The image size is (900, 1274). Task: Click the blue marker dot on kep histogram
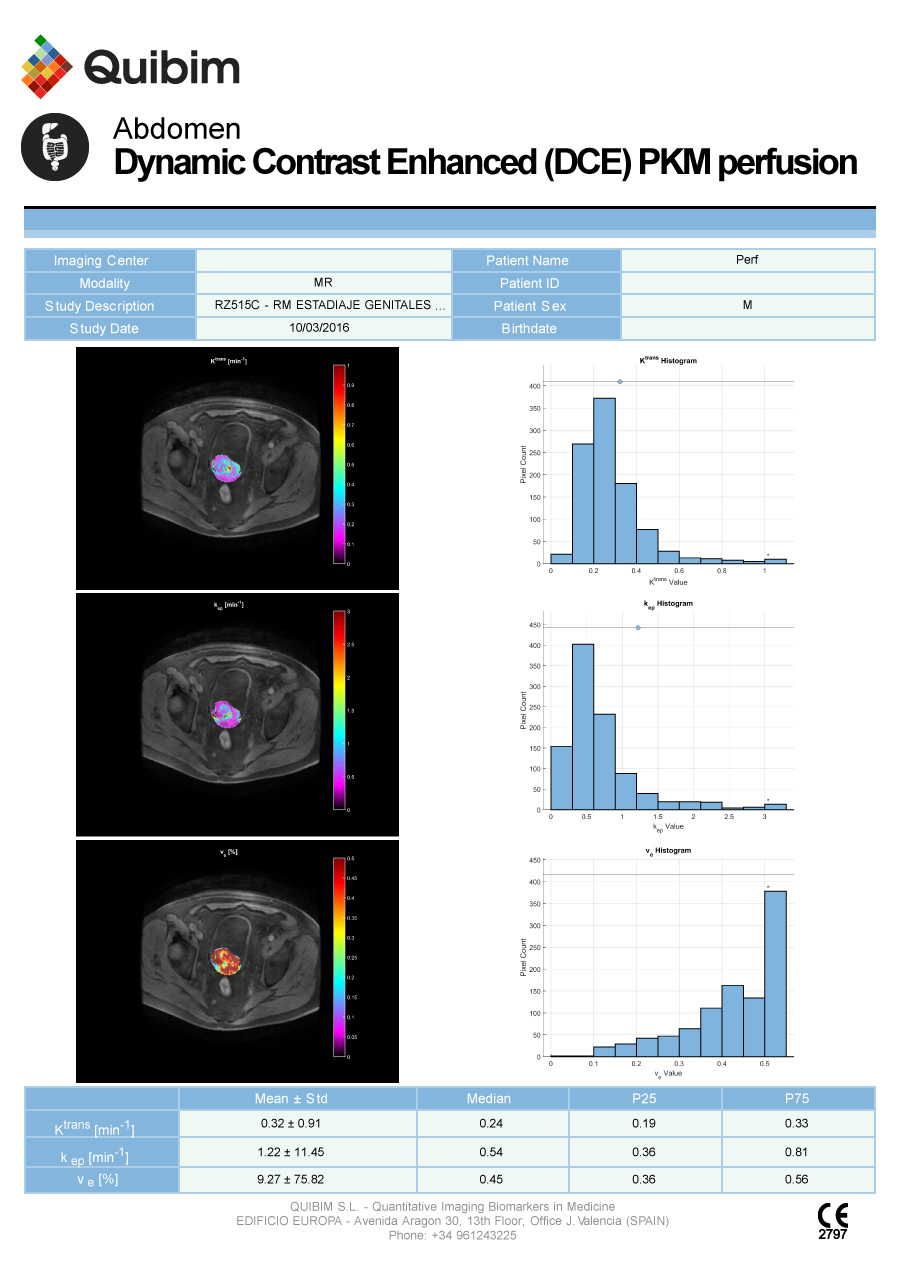(638, 628)
